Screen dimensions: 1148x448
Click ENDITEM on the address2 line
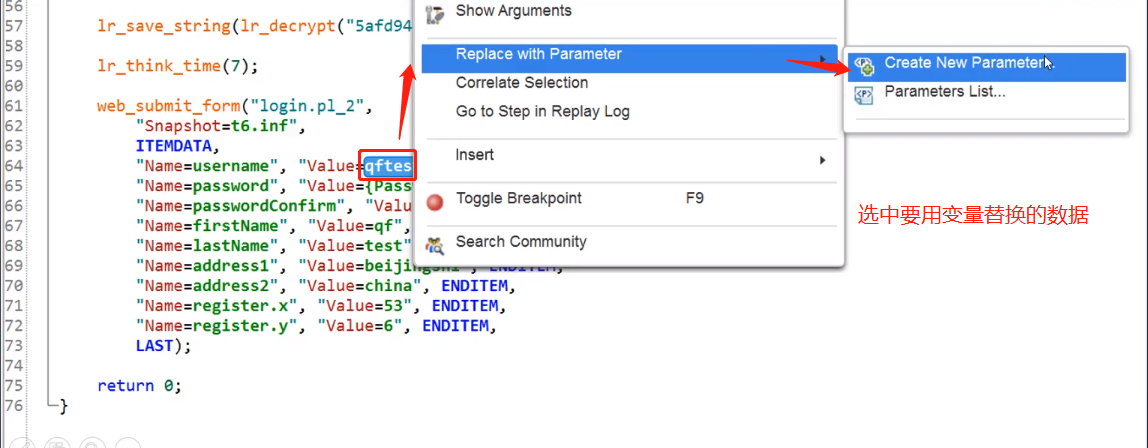476,285
